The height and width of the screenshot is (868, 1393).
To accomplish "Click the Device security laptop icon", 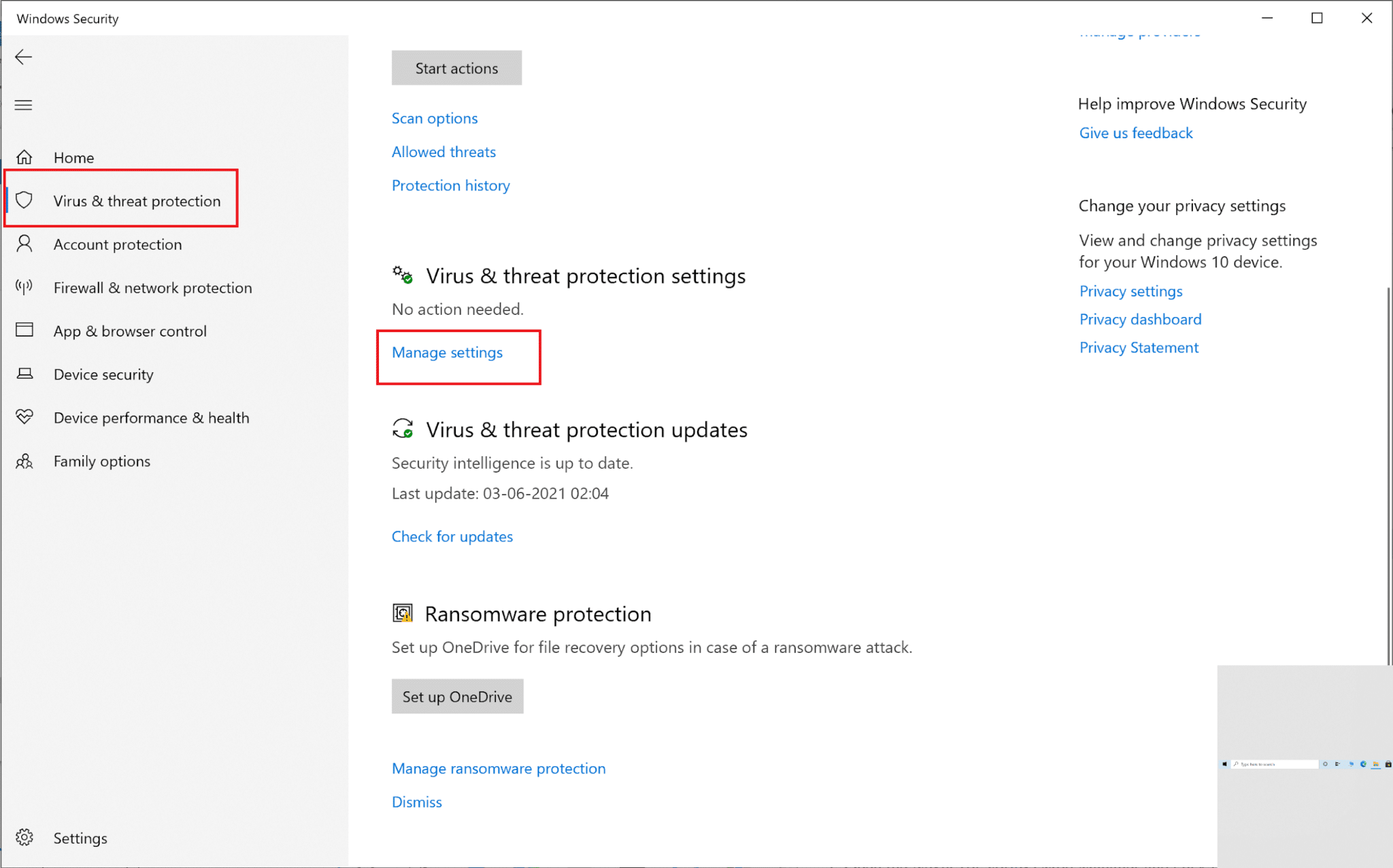I will click(x=24, y=374).
